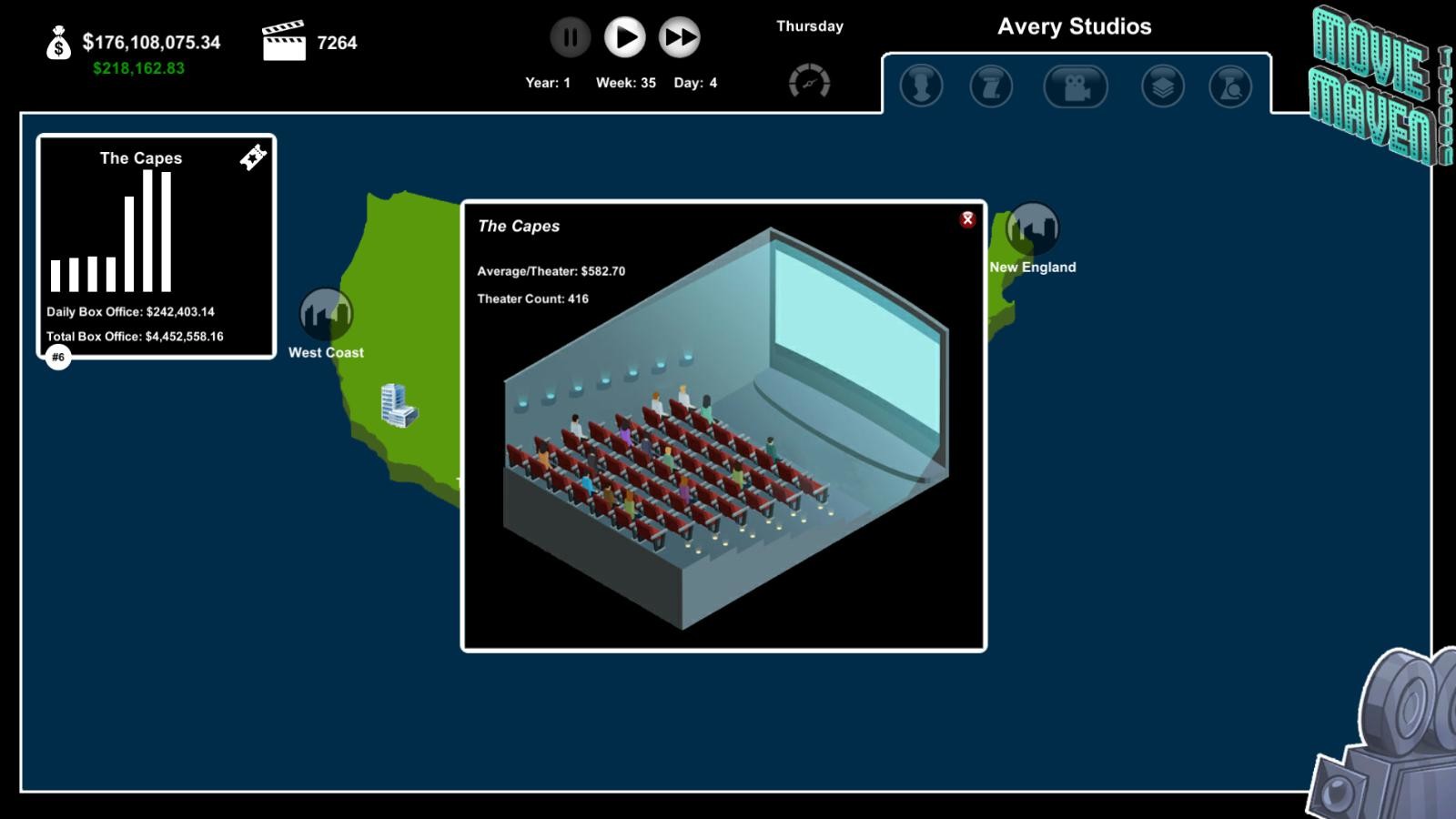
Task: Open the movie camera production panel
Action: point(1076,87)
